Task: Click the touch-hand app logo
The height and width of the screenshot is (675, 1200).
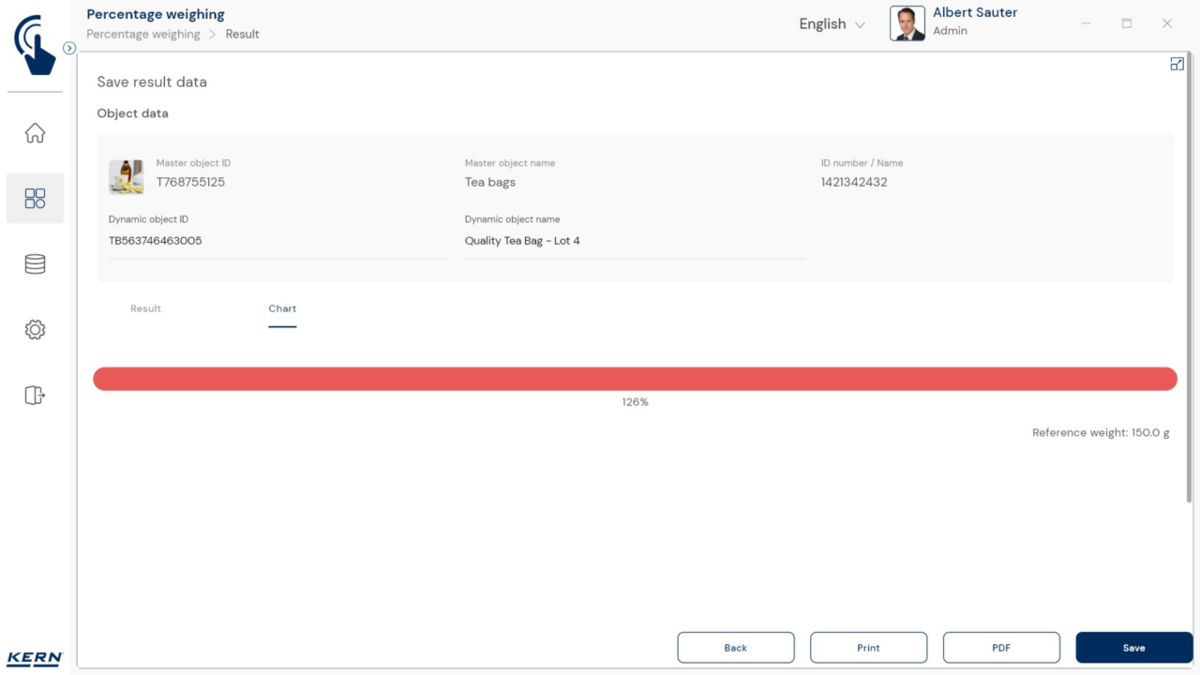Action: click(35, 45)
